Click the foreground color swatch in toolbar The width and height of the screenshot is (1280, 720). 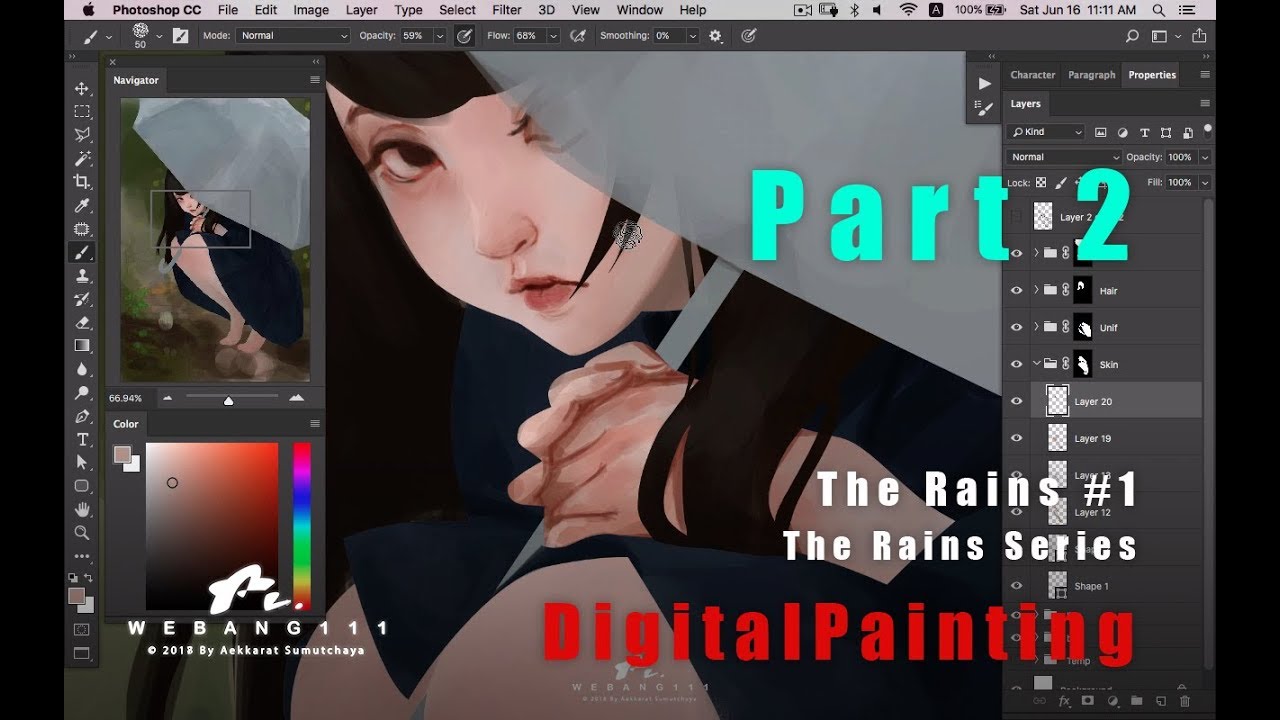pyautogui.click(x=76, y=595)
